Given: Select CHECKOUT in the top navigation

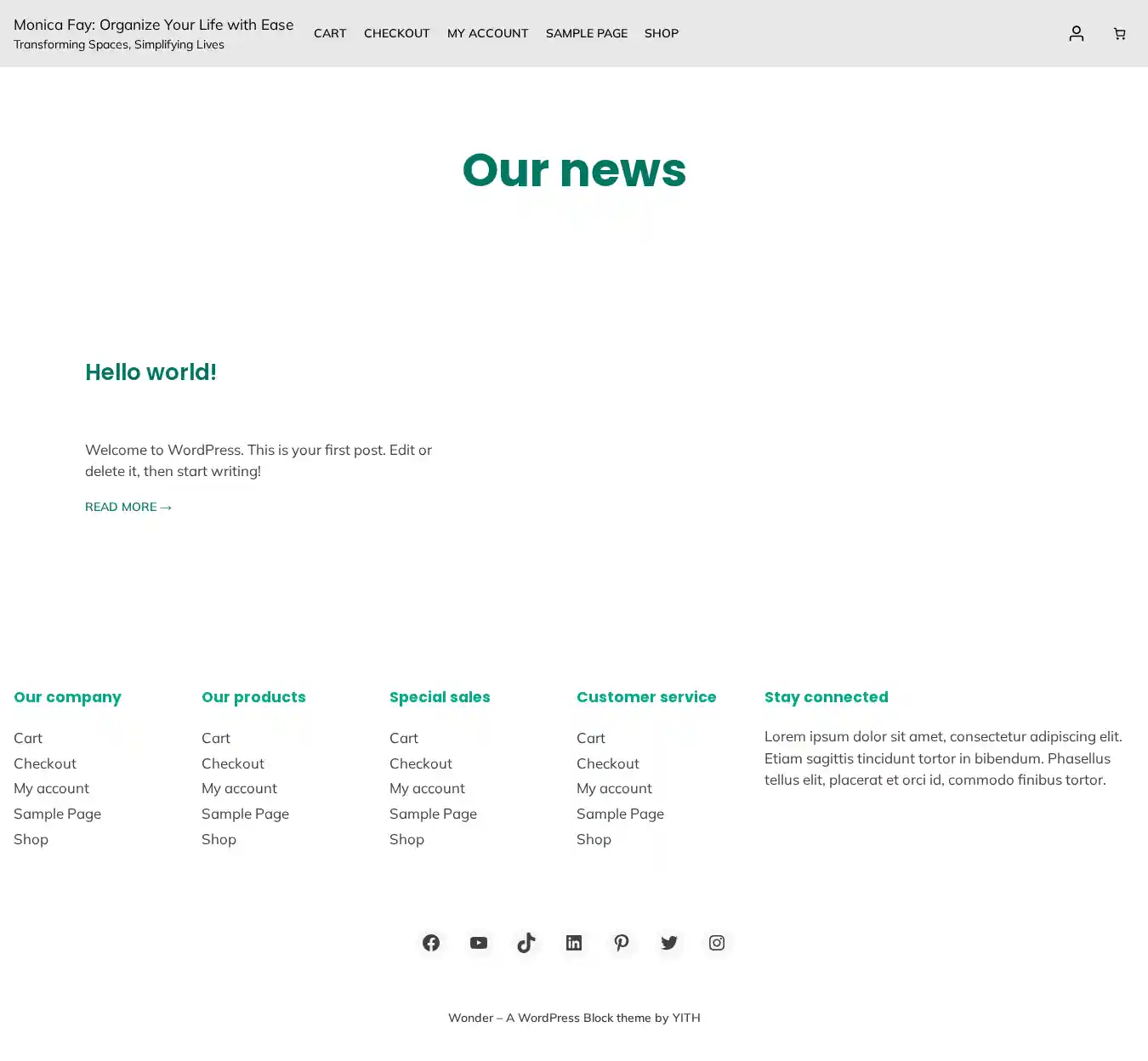Looking at the screenshot, I should [396, 33].
